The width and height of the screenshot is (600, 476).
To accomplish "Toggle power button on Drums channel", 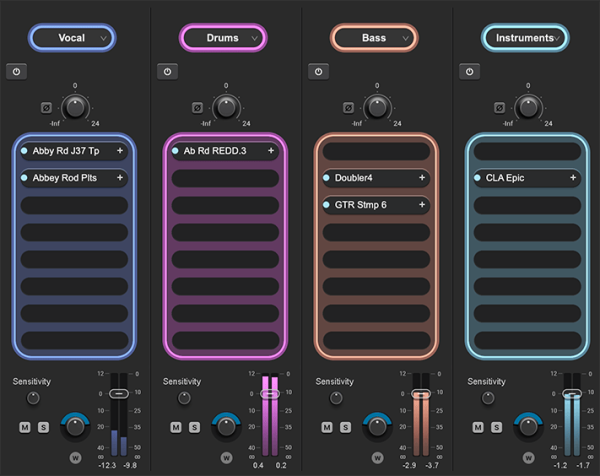I will click(x=168, y=72).
